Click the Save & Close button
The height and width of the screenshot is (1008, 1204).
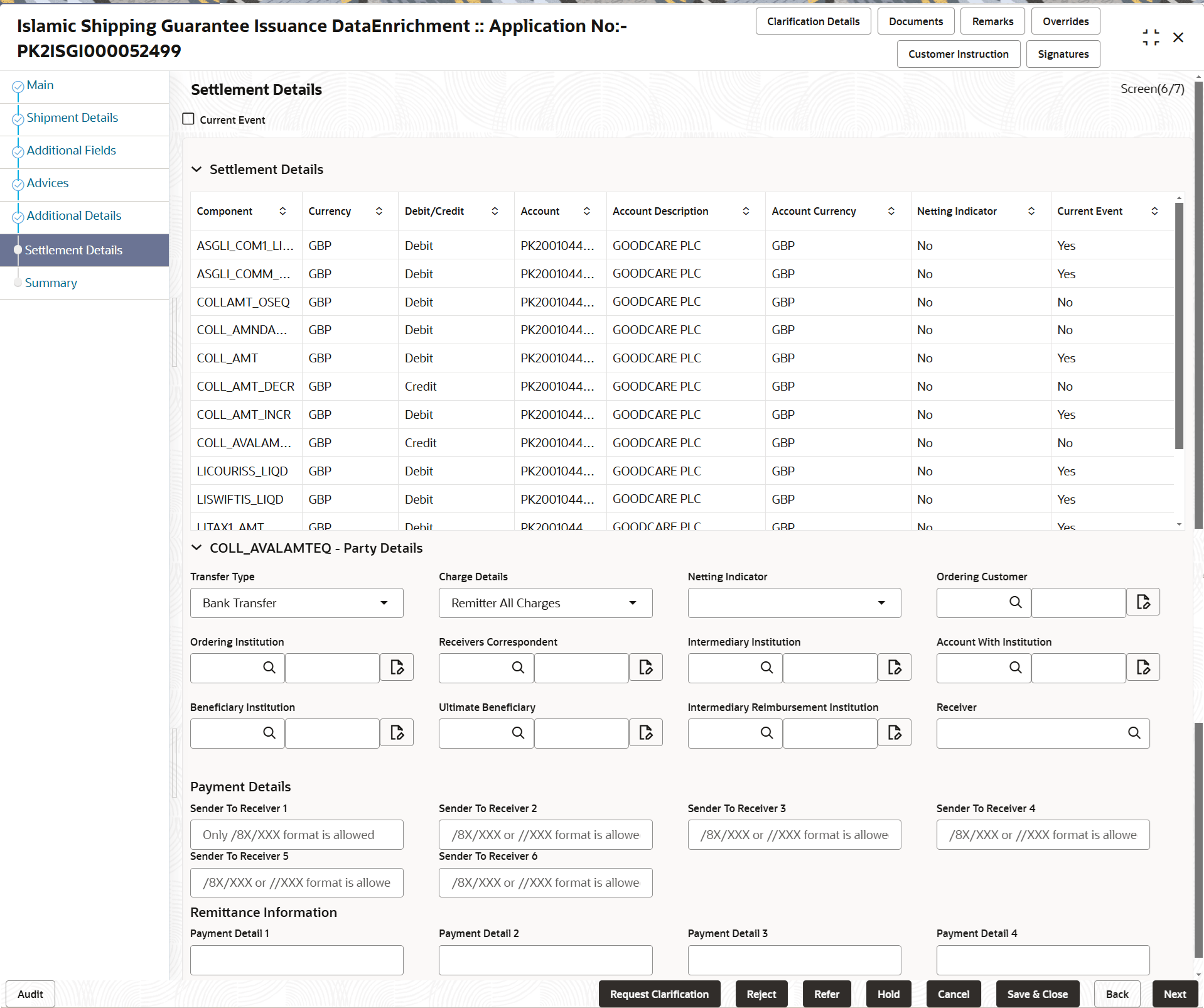tap(1036, 994)
